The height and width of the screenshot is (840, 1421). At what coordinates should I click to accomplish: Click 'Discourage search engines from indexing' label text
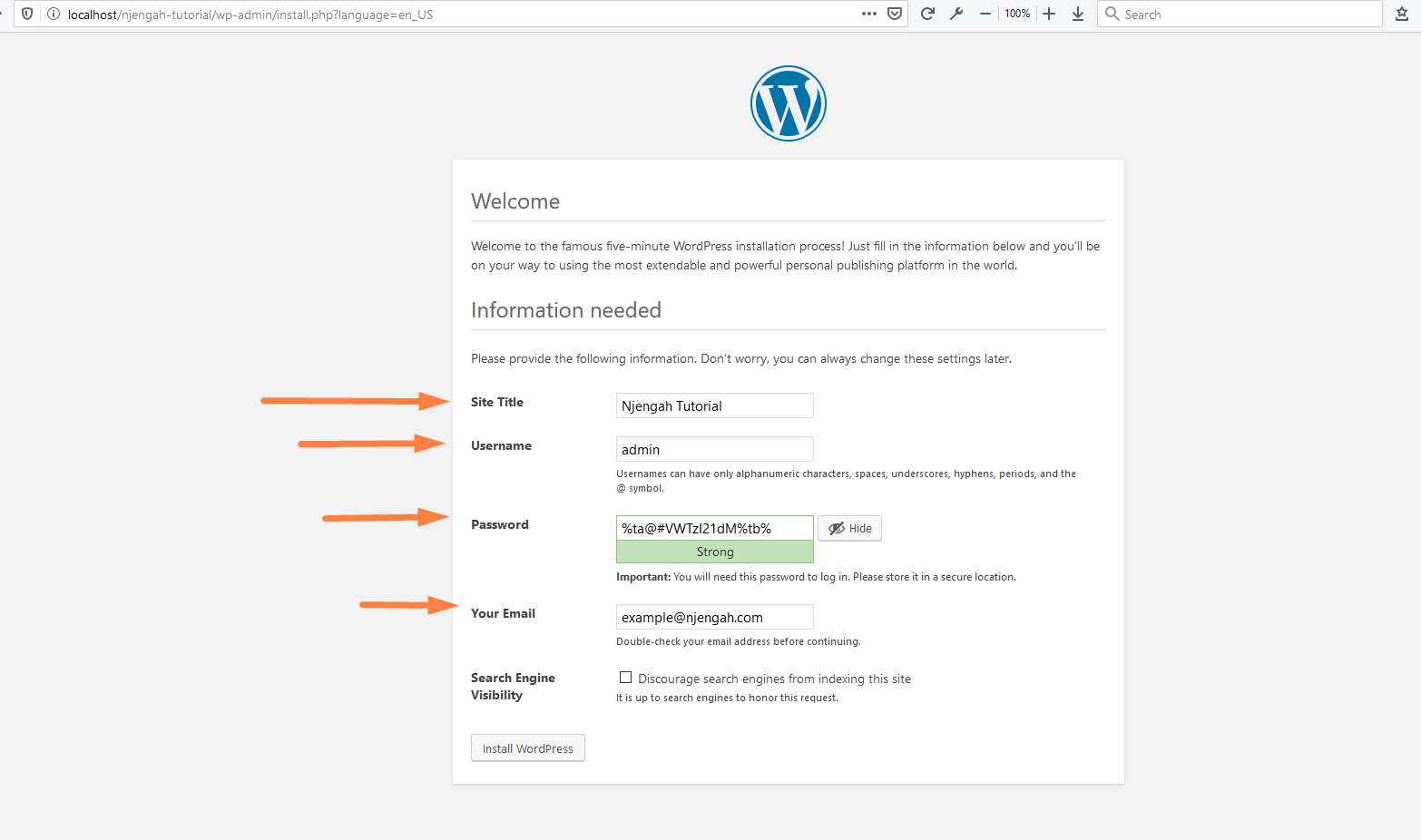click(x=774, y=679)
